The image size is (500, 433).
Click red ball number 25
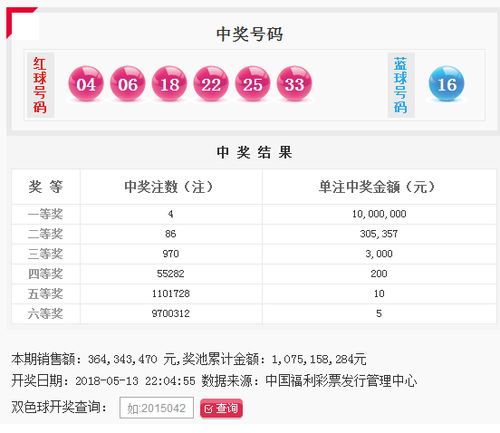253,84
